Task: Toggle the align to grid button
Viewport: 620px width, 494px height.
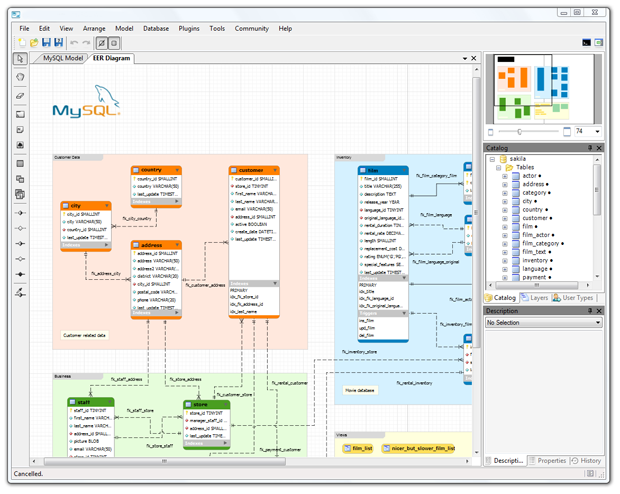Action: [x=114, y=43]
